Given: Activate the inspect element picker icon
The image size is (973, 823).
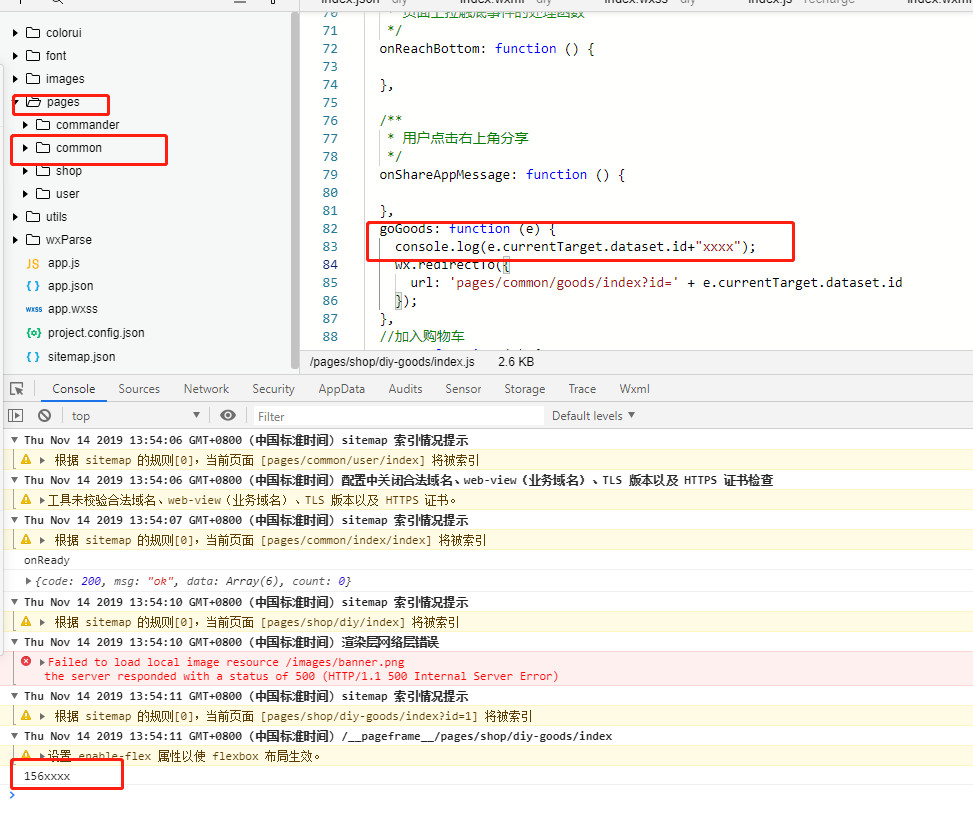Looking at the screenshot, I should coord(17,389).
